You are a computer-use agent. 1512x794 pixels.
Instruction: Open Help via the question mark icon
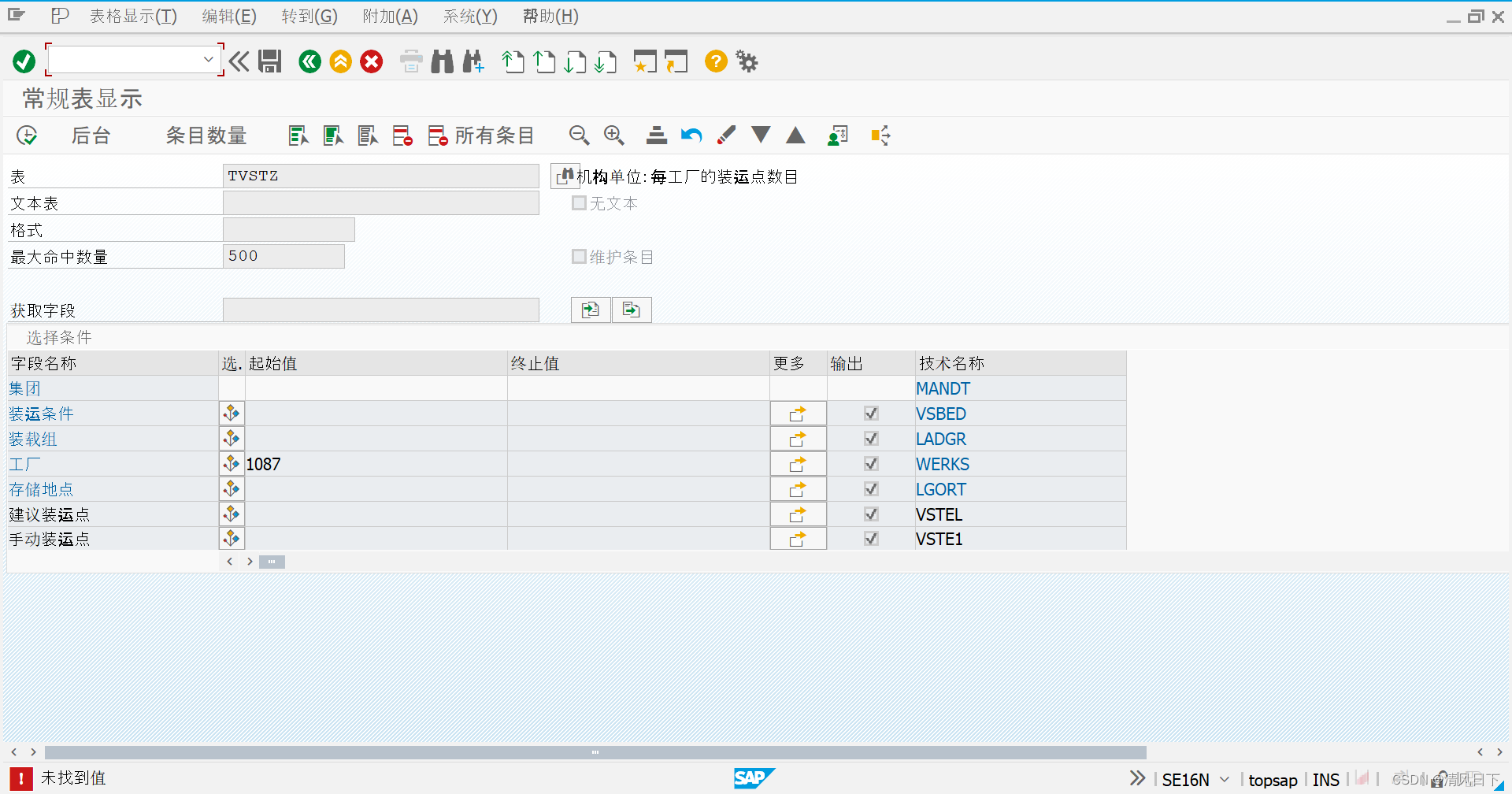pos(715,61)
